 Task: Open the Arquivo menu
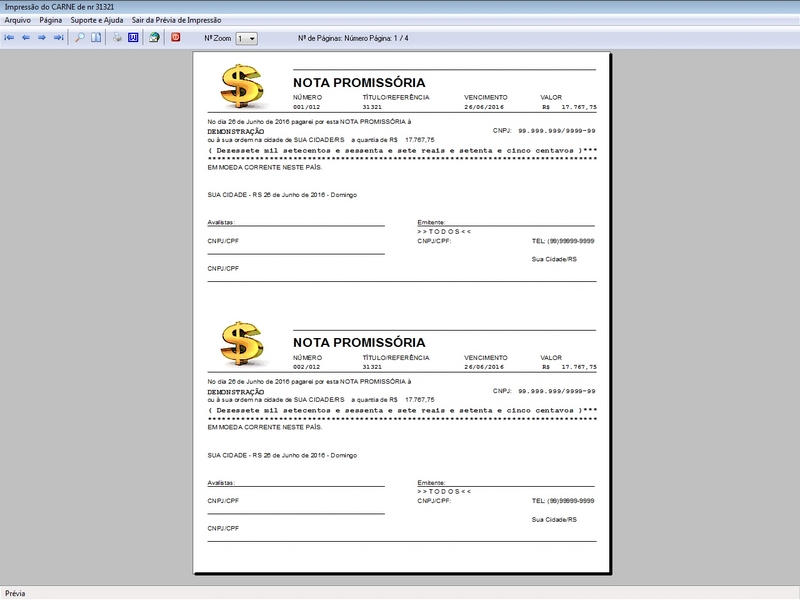17,20
